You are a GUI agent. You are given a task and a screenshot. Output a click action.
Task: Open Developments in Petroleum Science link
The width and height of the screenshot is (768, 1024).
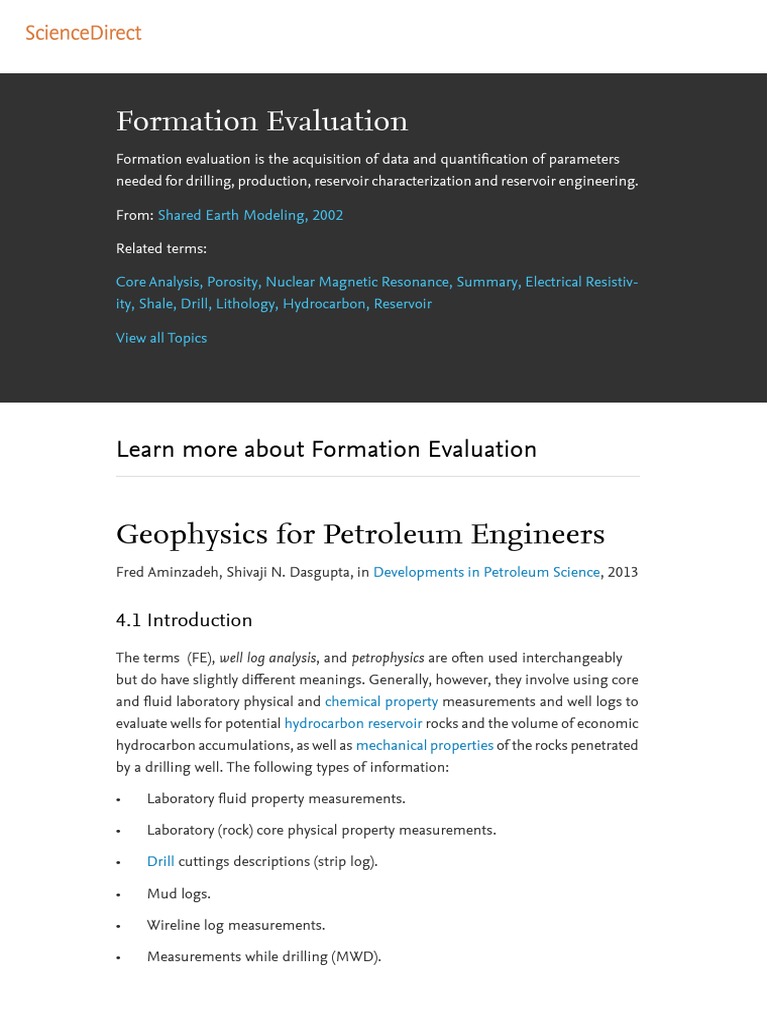coord(486,572)
